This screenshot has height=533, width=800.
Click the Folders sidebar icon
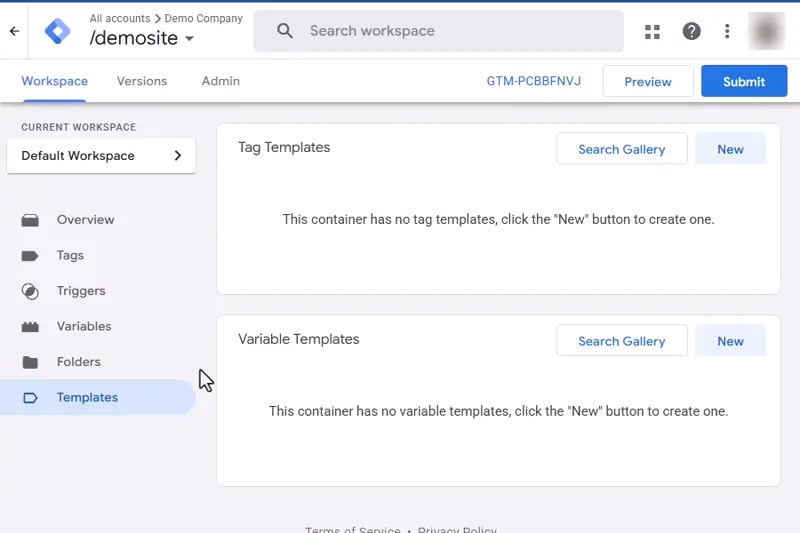pos(30,362)
